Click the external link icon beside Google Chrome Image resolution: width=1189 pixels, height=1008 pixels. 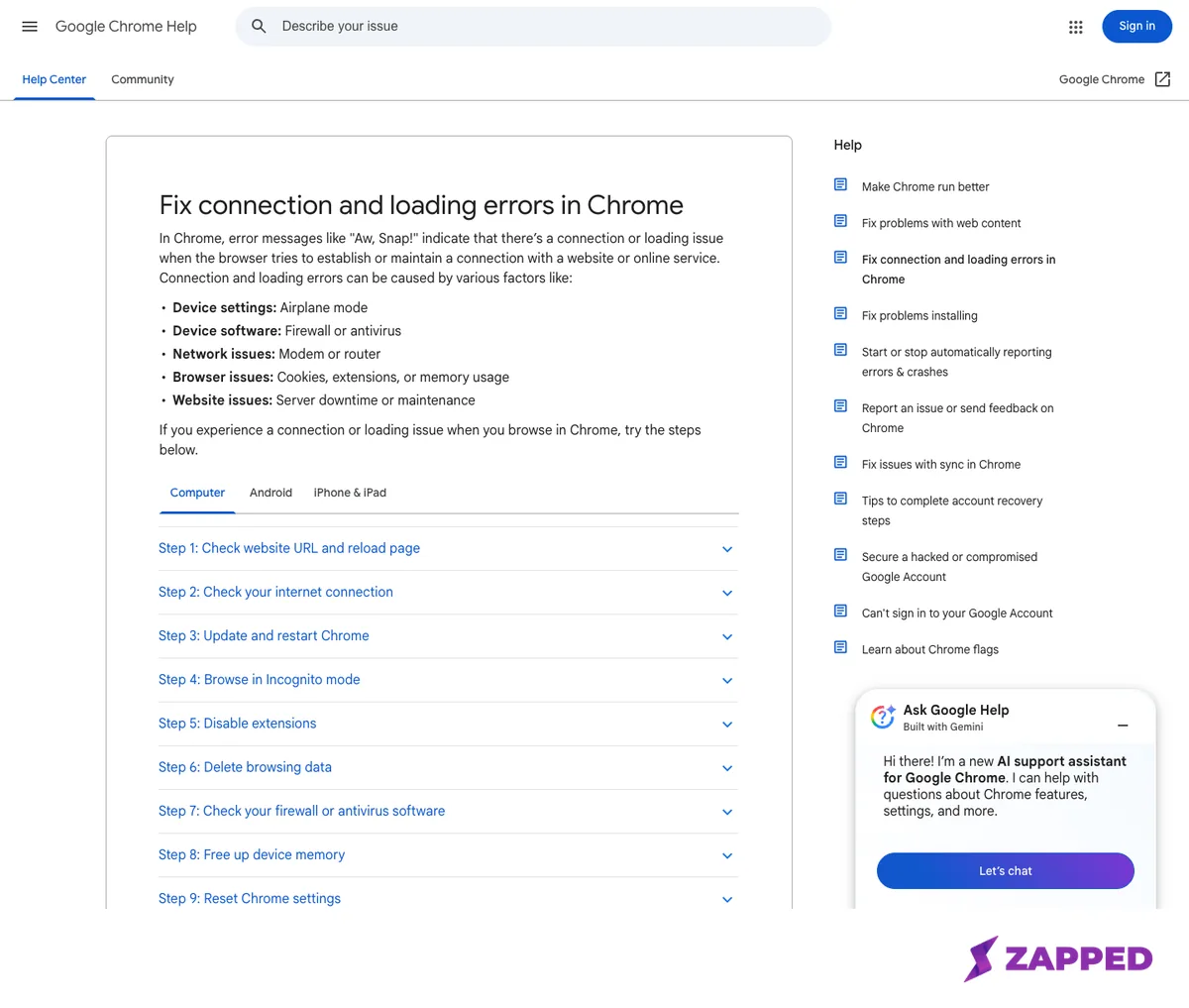point(1162,79)
